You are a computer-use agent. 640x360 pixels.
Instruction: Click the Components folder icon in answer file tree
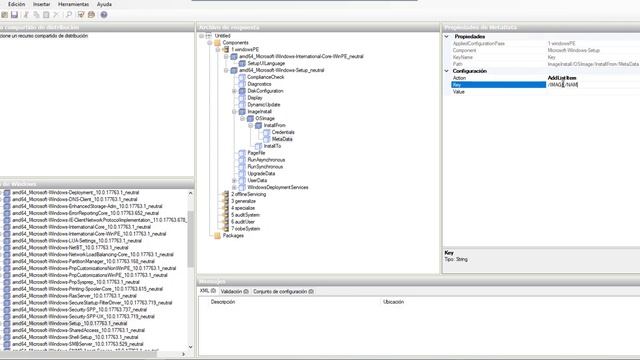pyautogui.click(x=218, y=42)
